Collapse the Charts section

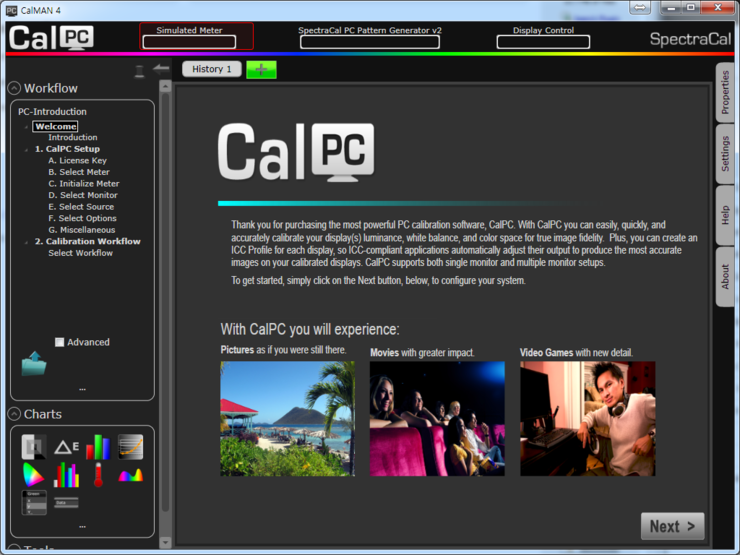[14, 414]
